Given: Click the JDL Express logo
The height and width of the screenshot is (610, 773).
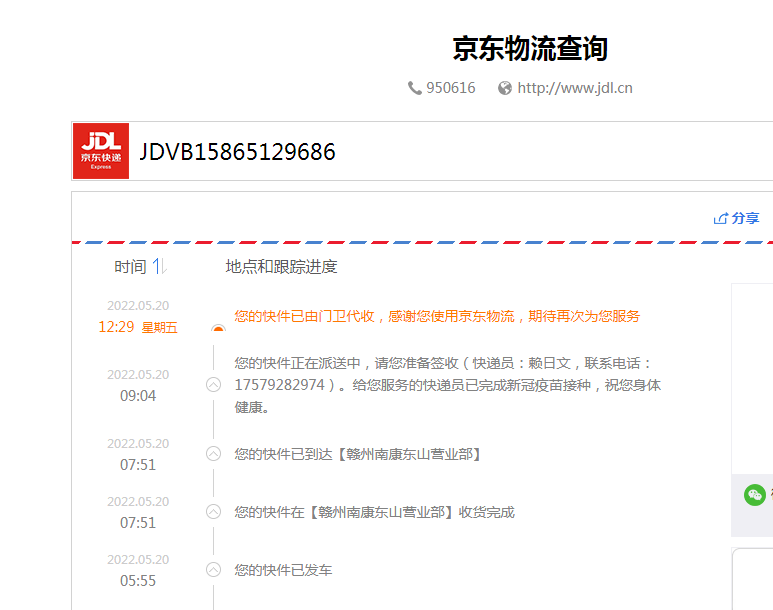Looking at the screenshot, I should 101,151.
